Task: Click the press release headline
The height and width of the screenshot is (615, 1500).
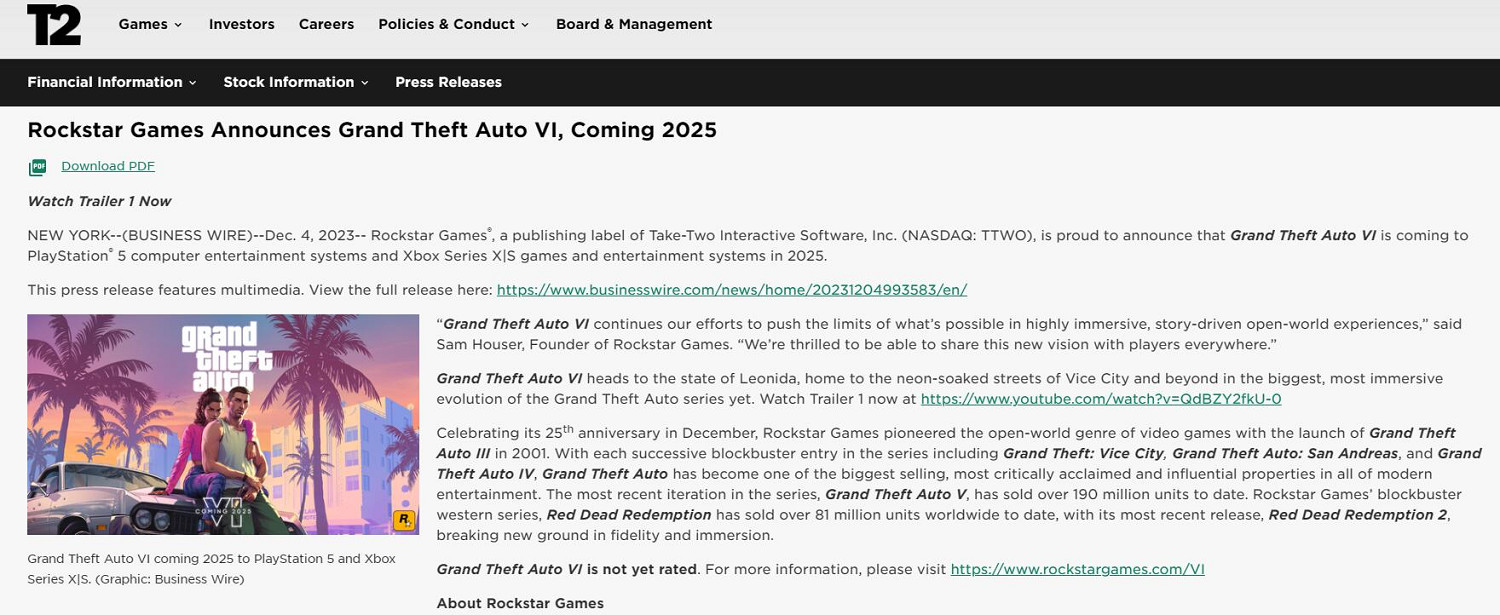Action: (372, 129)
